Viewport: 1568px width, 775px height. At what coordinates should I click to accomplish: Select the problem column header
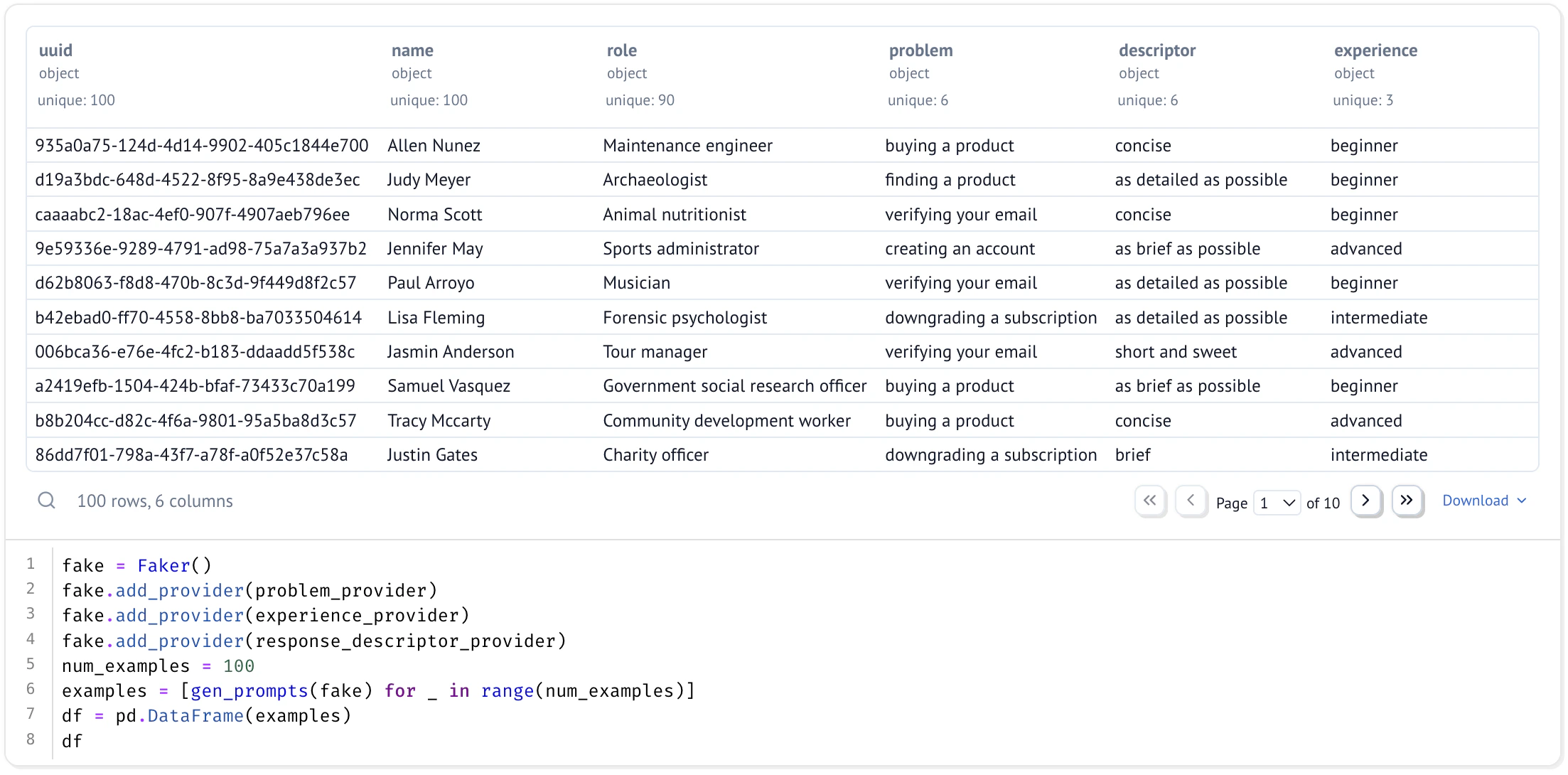pyautogui.click(x=919, y=50)
